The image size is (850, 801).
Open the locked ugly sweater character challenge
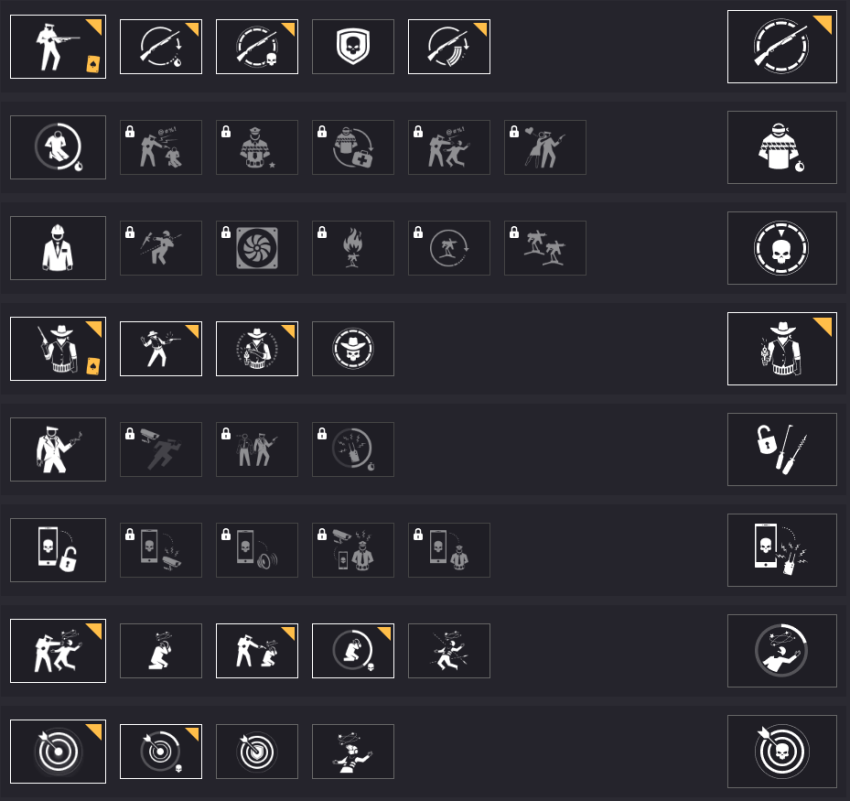[256, 147]
